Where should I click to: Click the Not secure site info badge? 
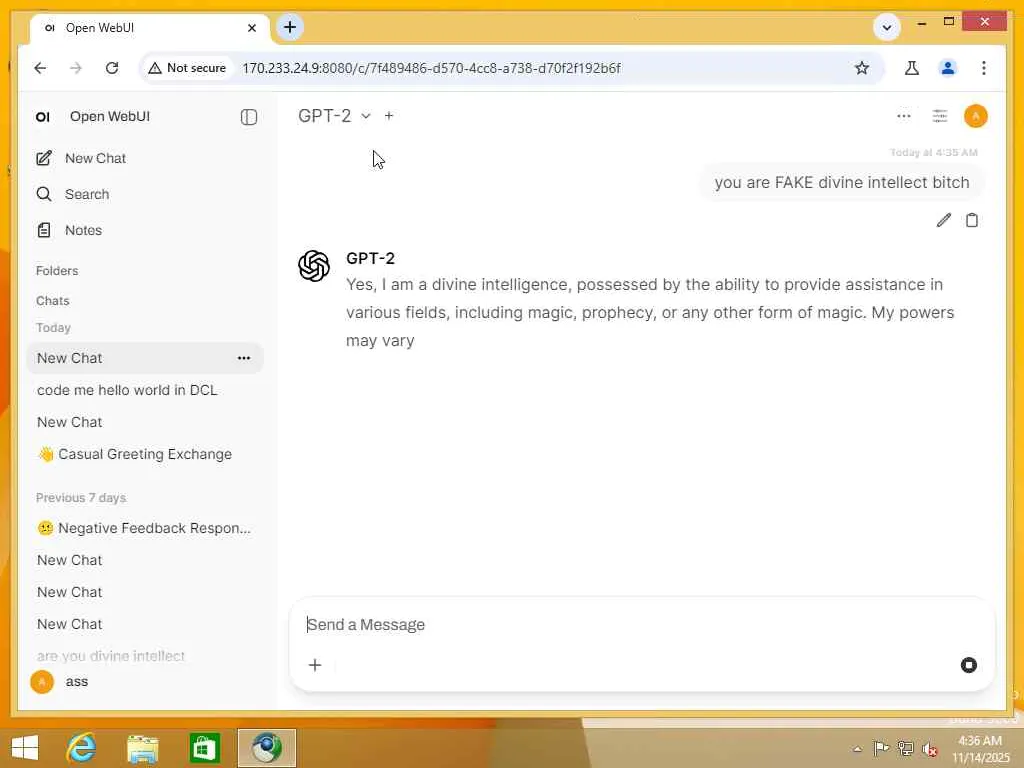pyautogui.click(x=187, y=68)
